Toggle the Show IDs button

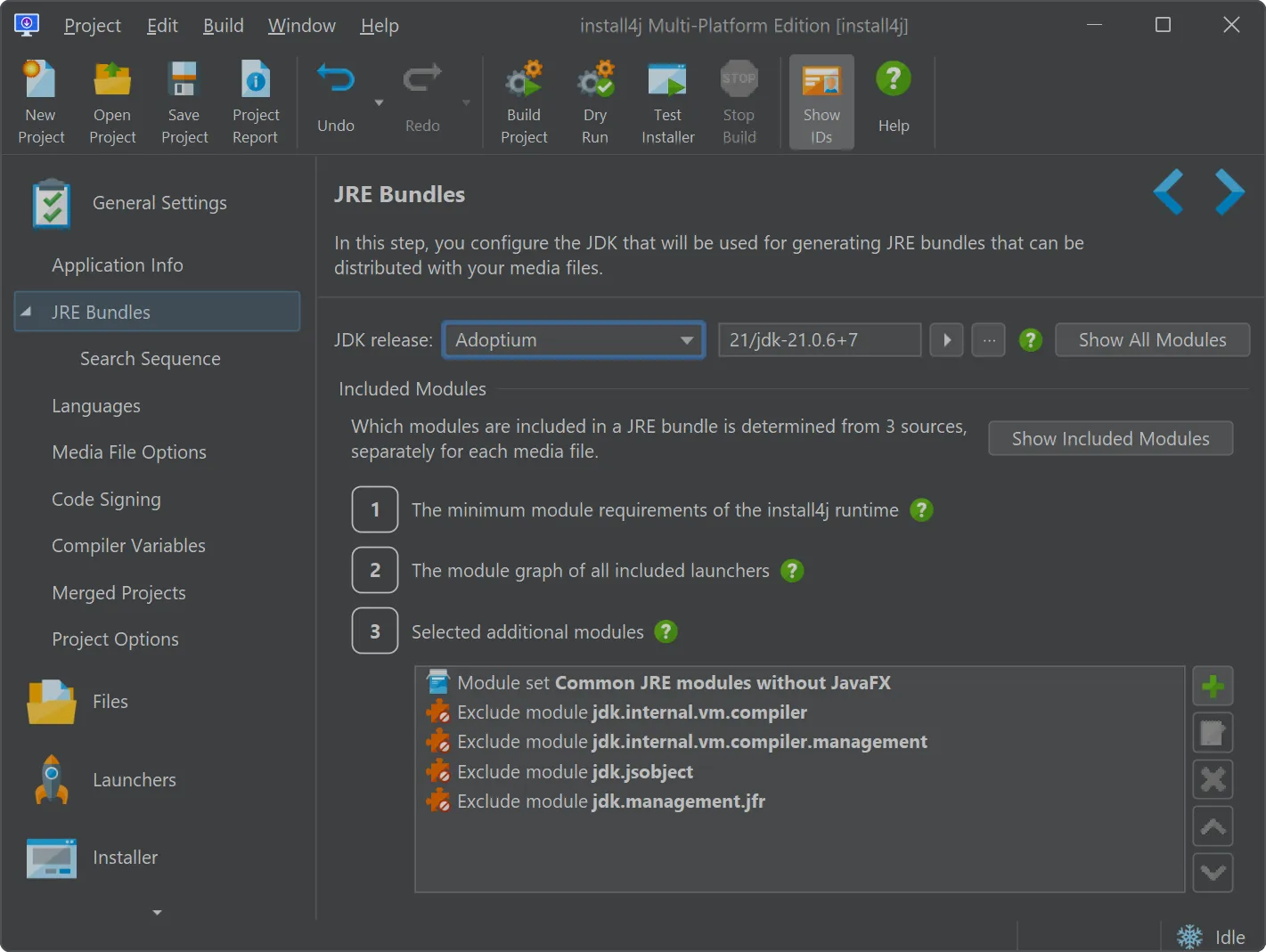click(x=821, y=102)
